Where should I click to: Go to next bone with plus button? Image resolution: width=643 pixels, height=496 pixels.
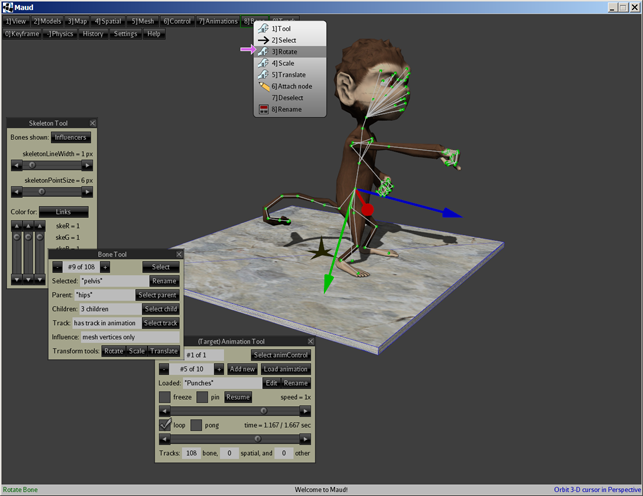coord(105,267)
